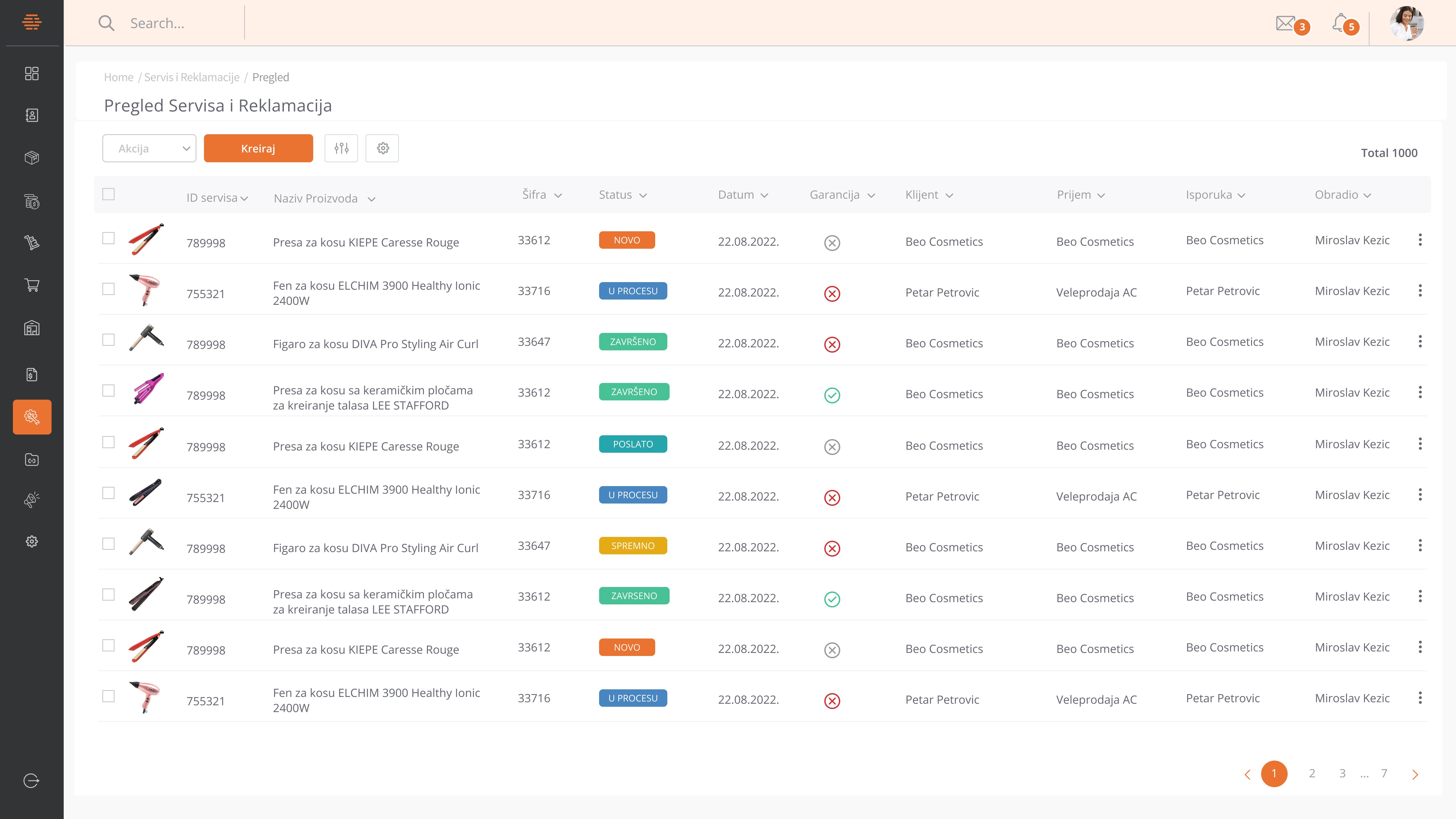Toggle the select-all checkbox in header

tap(108, 194)
